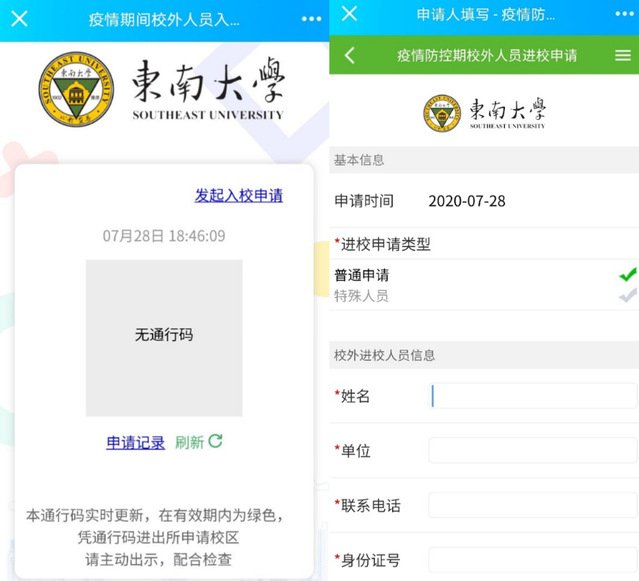Select 特殊人员 application type

click(361, 296)
